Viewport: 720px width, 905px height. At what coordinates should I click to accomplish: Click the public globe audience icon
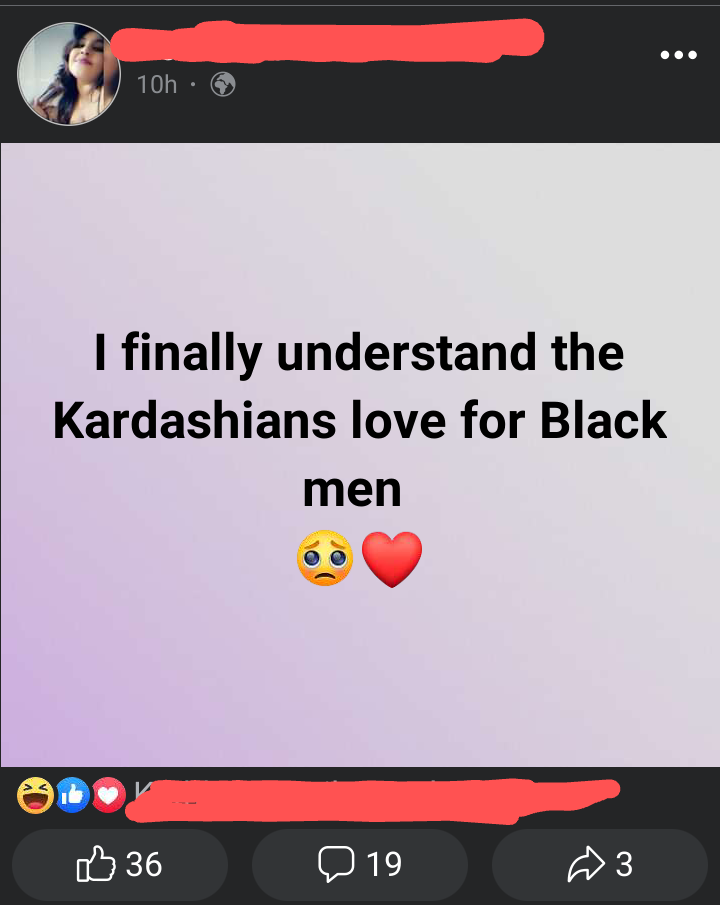point(223,84)
